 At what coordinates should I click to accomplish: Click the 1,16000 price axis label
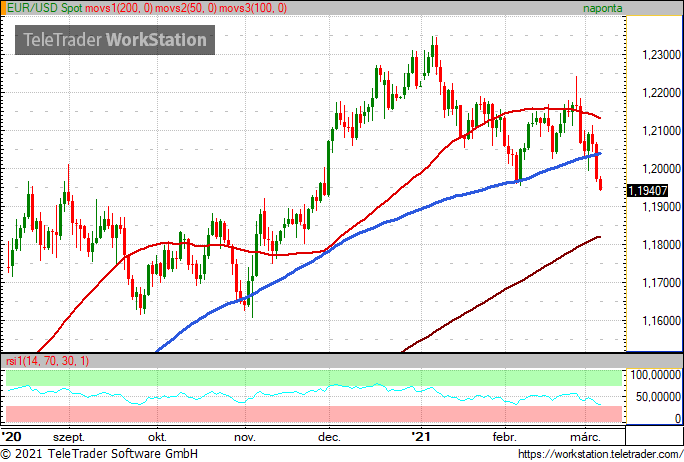662,321
